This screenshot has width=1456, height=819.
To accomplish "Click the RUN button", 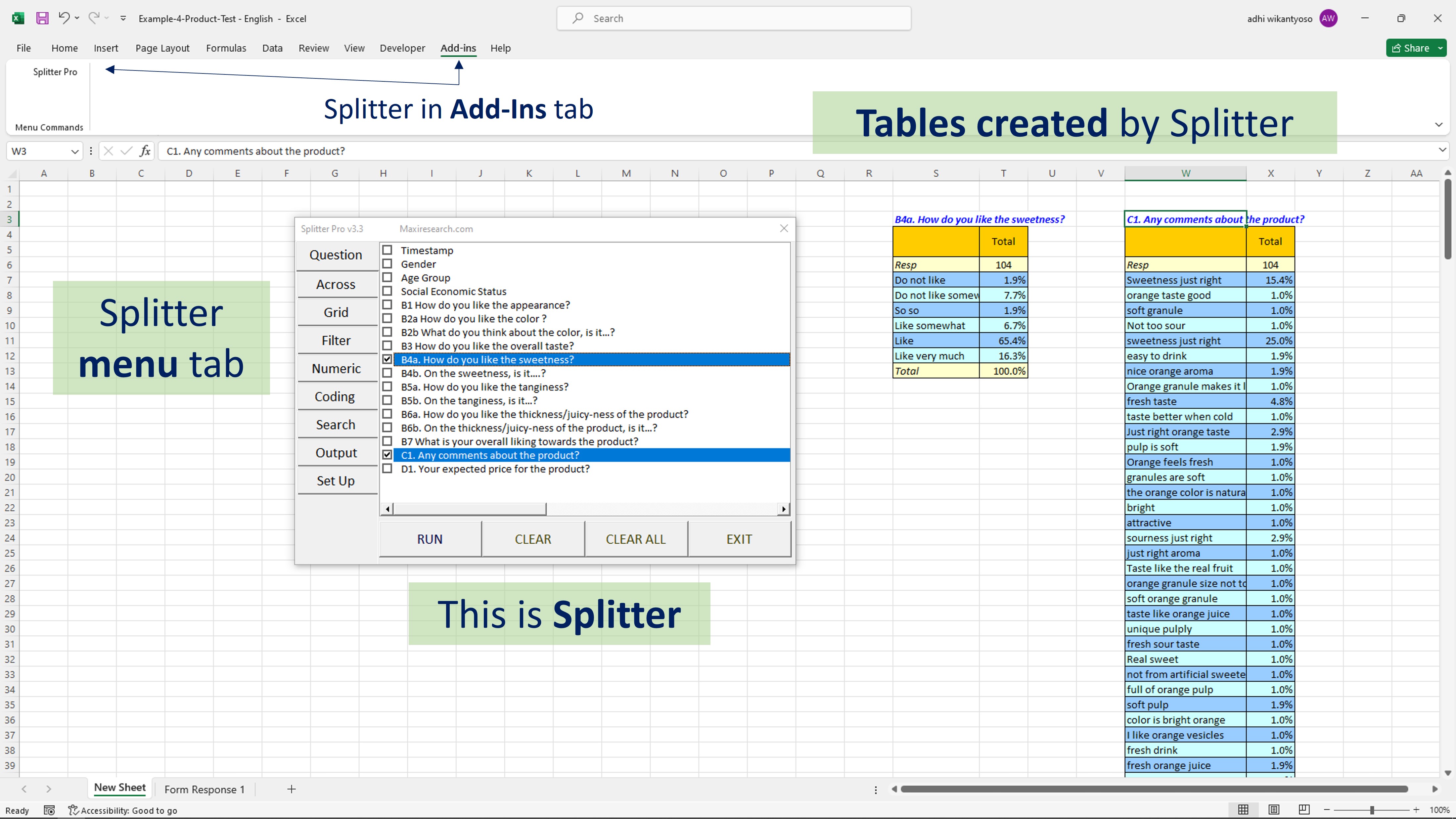I will [430, 539].
